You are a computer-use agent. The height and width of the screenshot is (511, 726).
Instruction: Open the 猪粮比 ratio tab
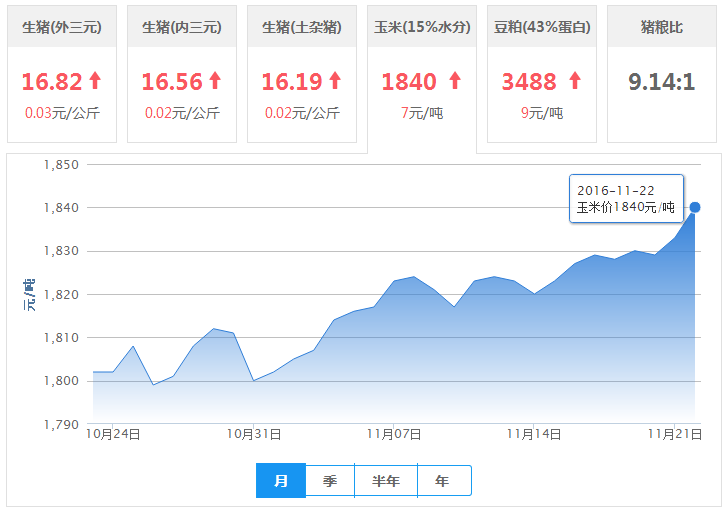tap(662, 74)
